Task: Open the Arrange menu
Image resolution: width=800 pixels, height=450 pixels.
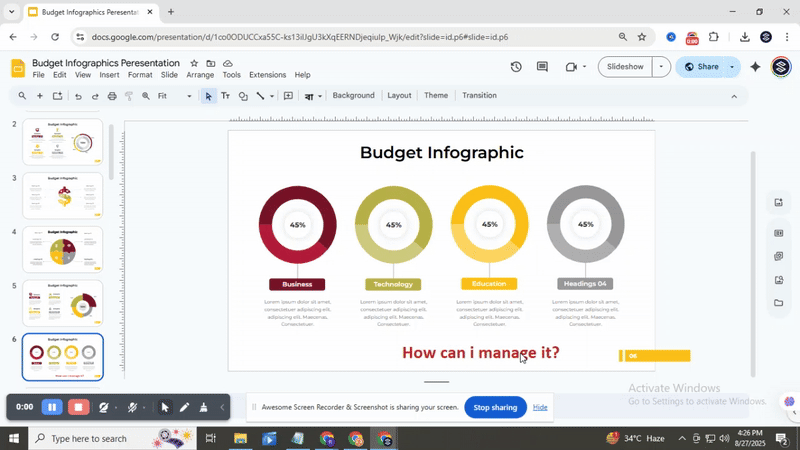Action: tap(200, 75)
